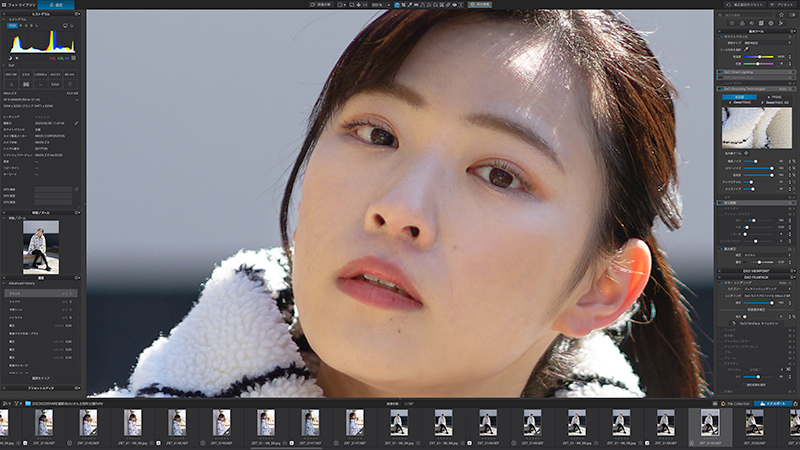Screen dimensions: 800x450
Task: Click the denoising preview loupe thumbnail
Action: 757,128
